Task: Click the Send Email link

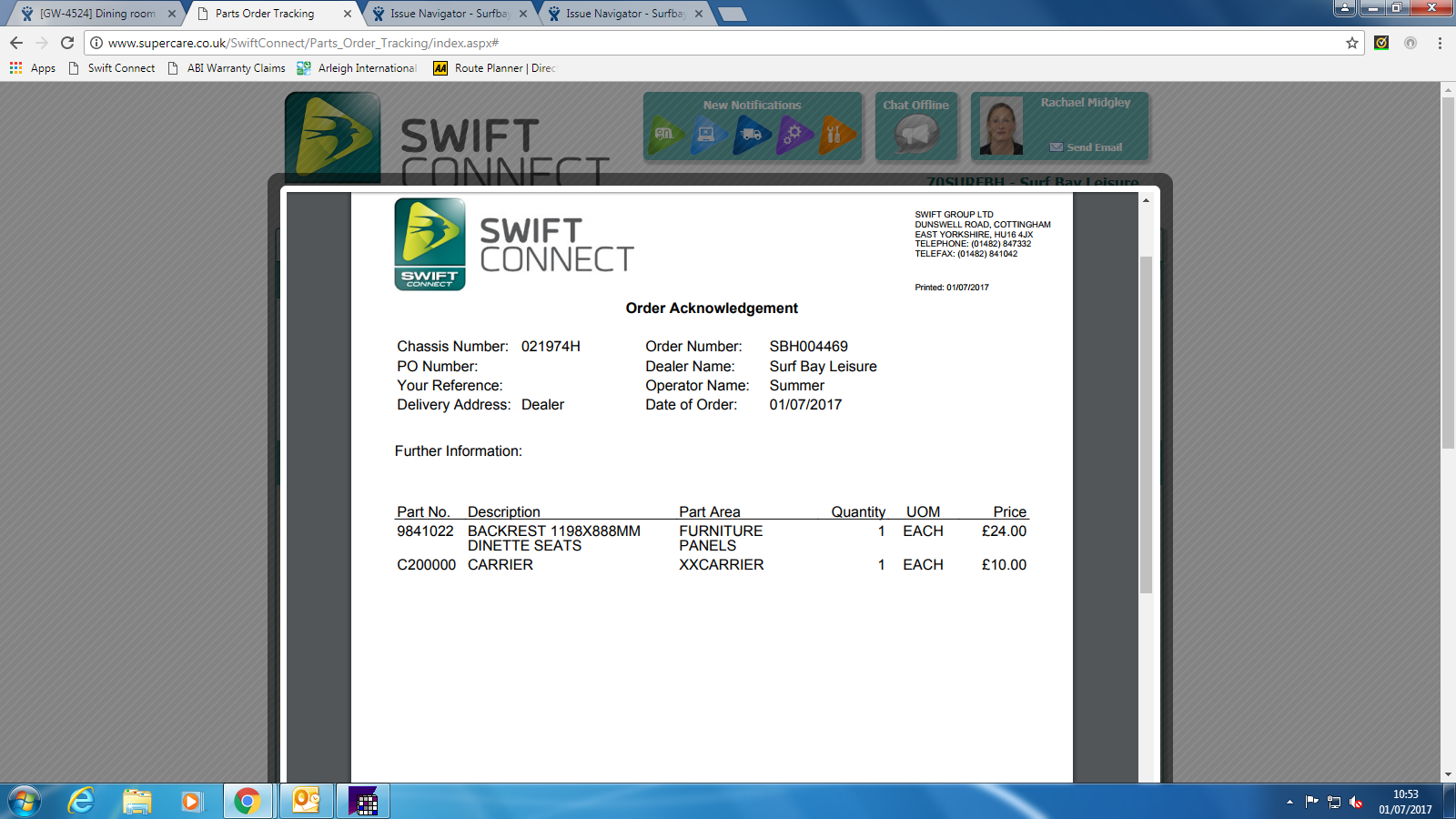Action: pyautogui.click(x=1086, y=147)
